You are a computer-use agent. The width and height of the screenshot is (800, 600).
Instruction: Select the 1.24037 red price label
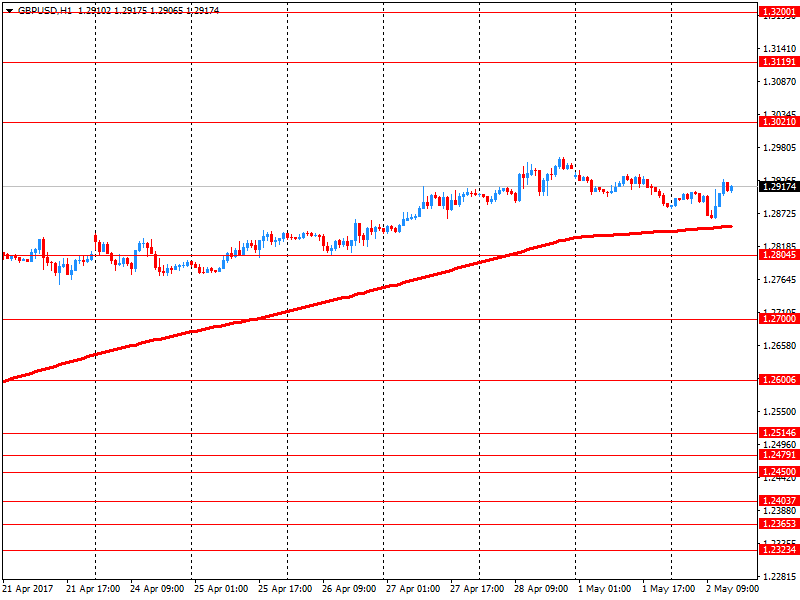pos(779,501)
